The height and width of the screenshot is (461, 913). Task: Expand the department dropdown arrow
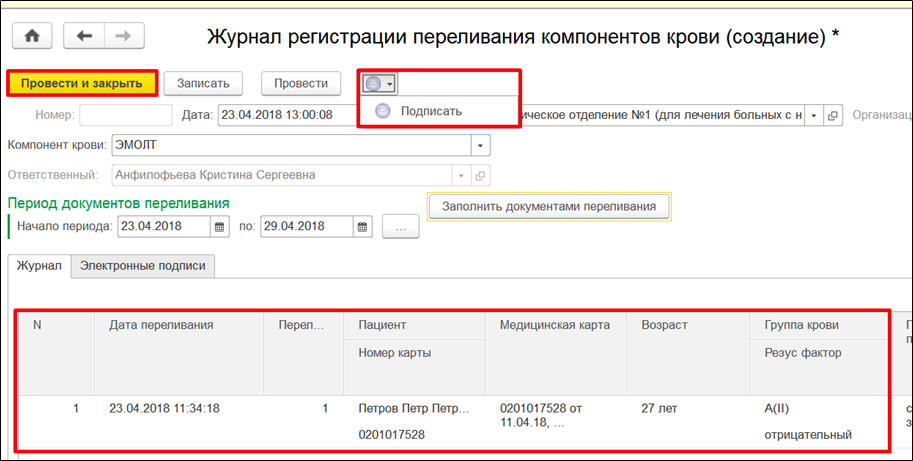[x=814, y=115]
